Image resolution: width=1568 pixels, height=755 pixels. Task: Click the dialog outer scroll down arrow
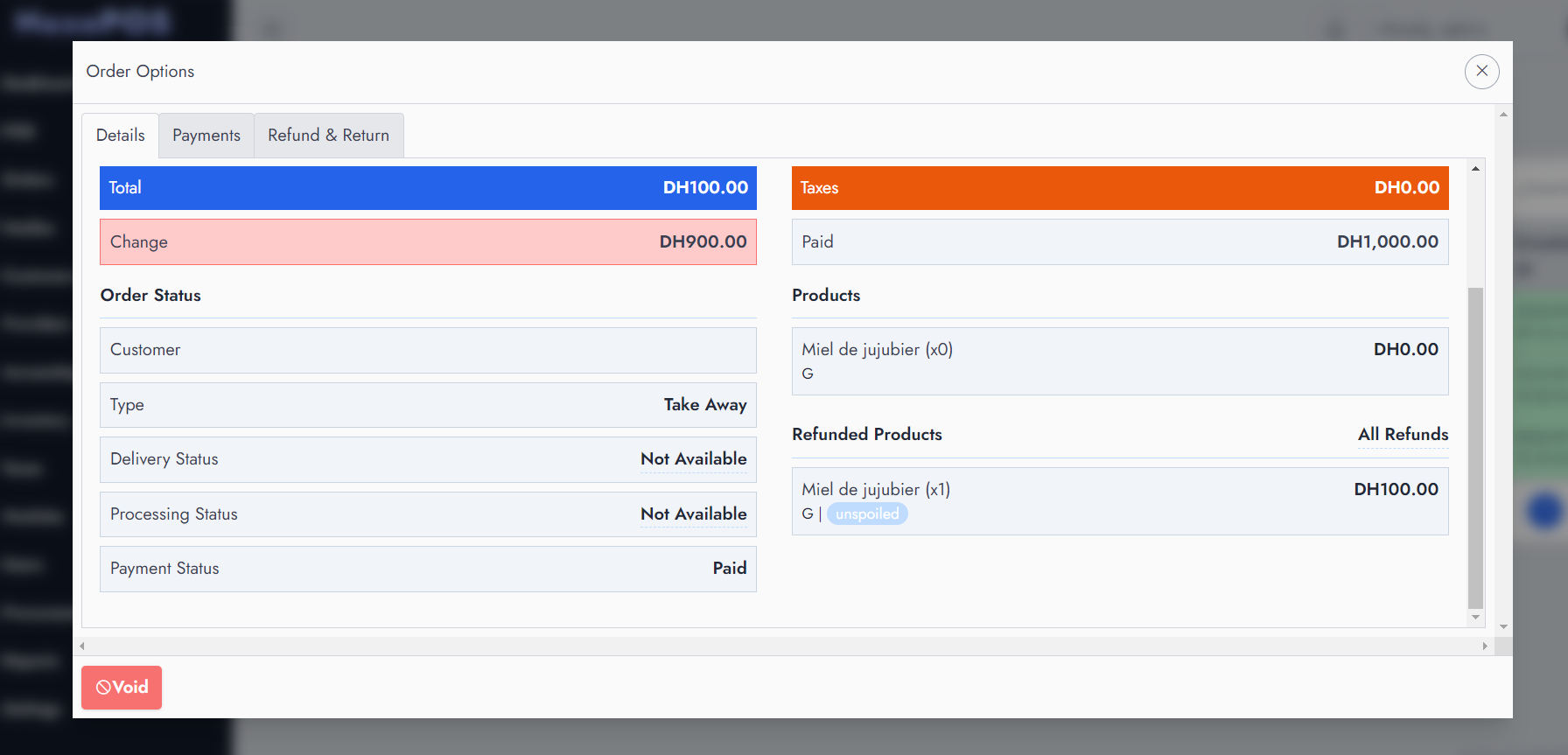1503,626
